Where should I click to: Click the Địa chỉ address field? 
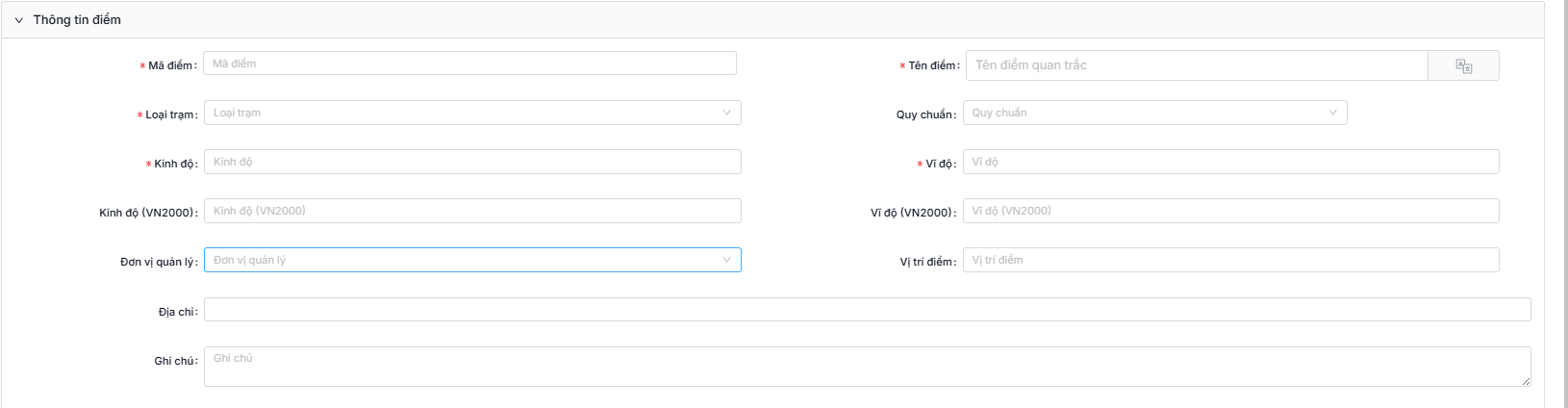point(867,309)
